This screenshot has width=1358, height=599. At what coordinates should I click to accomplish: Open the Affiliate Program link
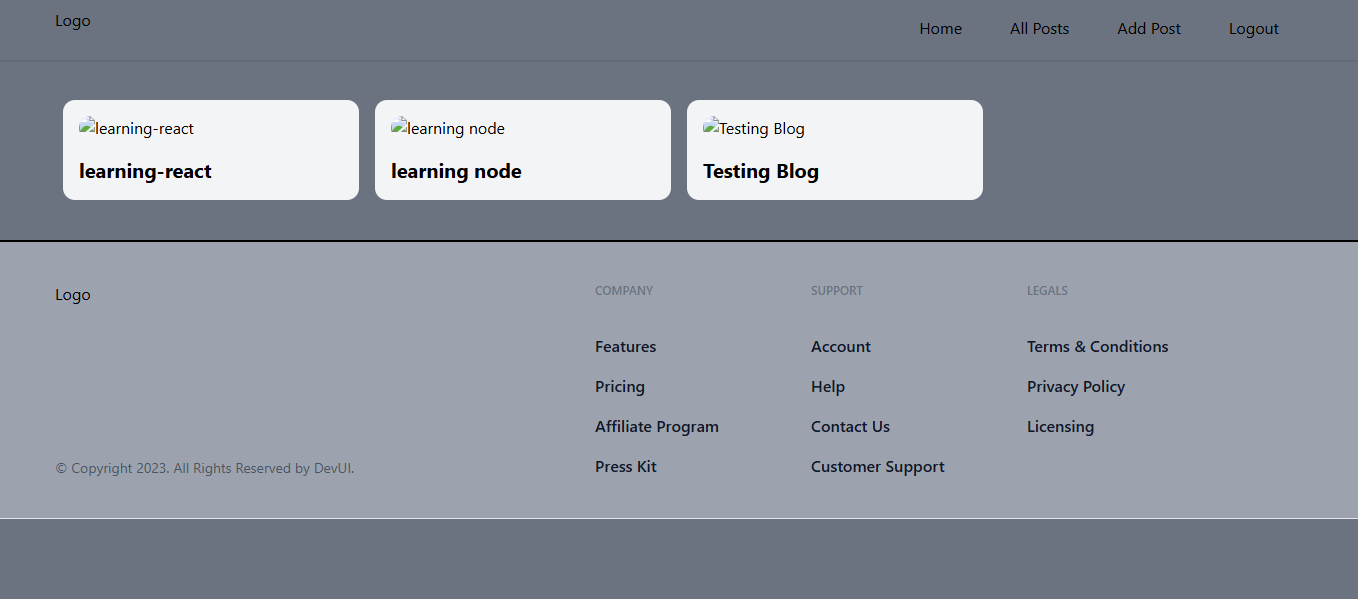656,427
